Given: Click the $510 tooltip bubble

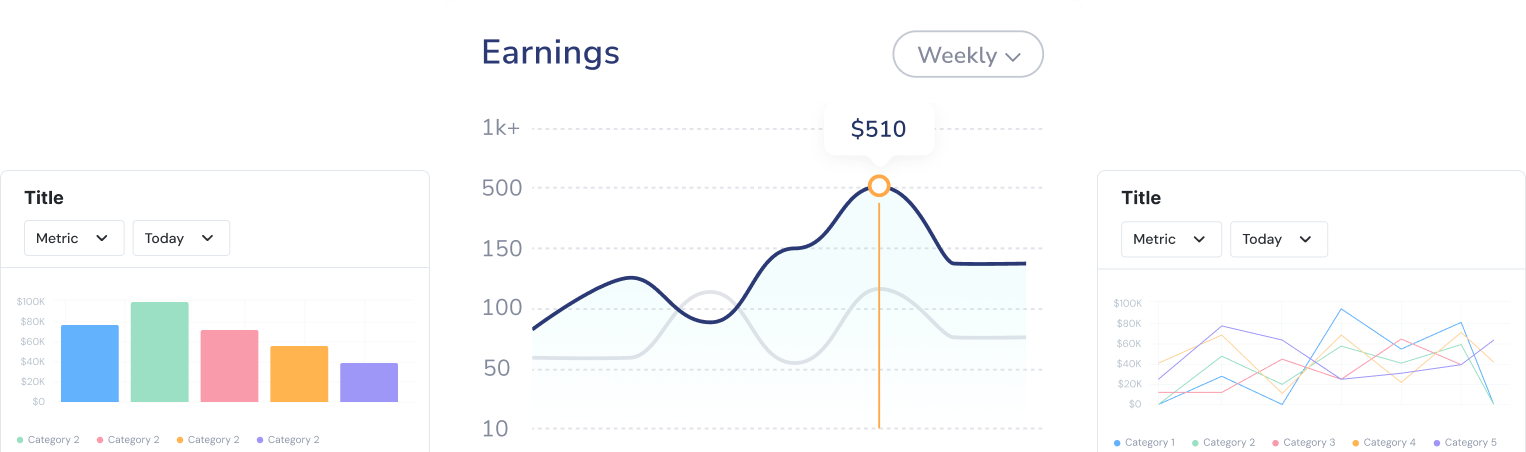Looking at the screenshot, I should click(878, 129).
